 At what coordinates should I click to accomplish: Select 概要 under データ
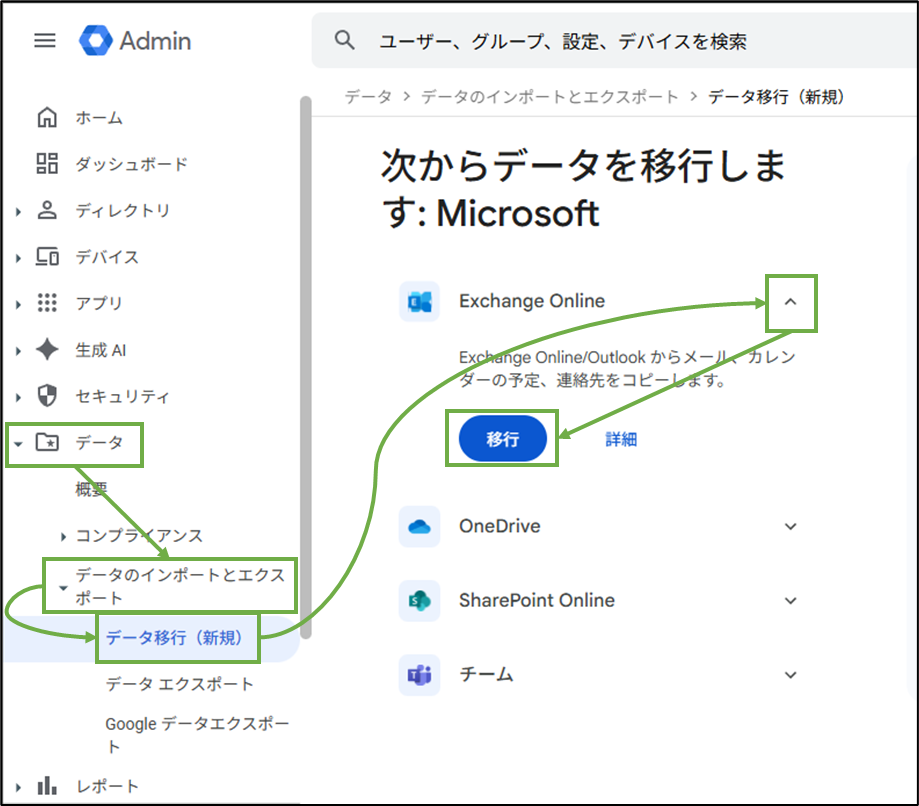pyautogui.click(x=91, y=489)
